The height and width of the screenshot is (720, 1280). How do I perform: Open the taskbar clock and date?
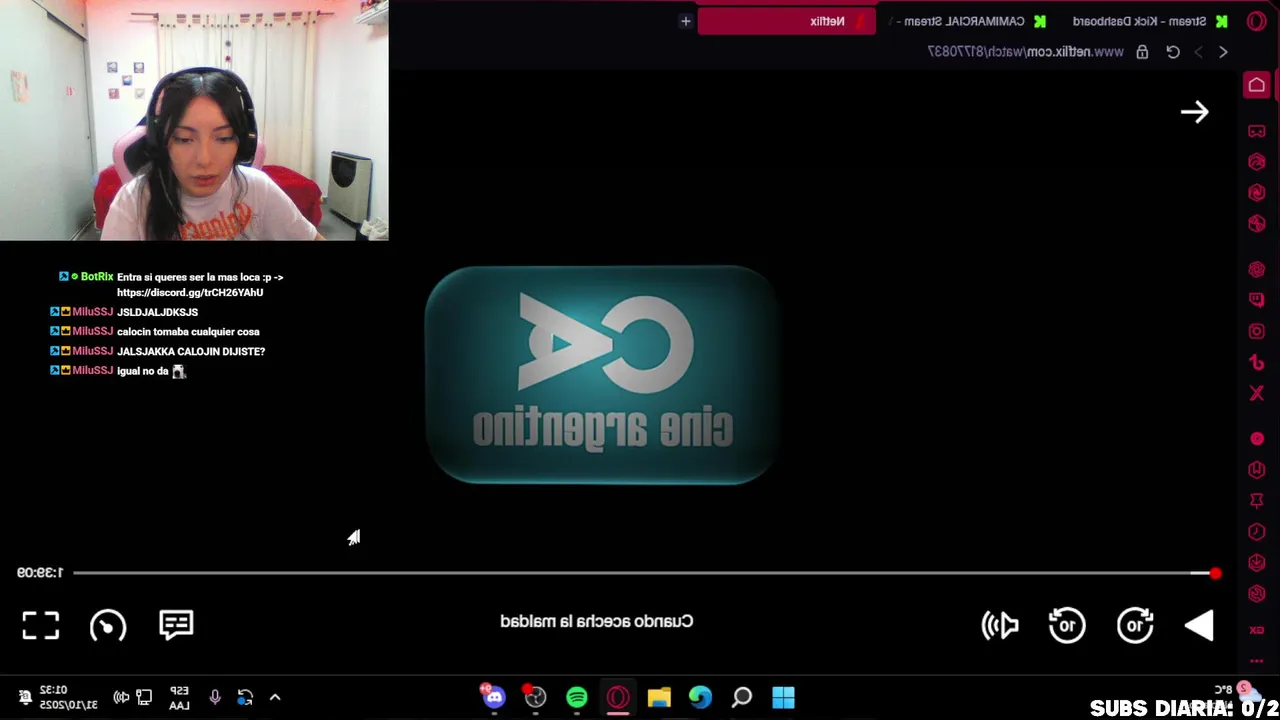(69, 697)
